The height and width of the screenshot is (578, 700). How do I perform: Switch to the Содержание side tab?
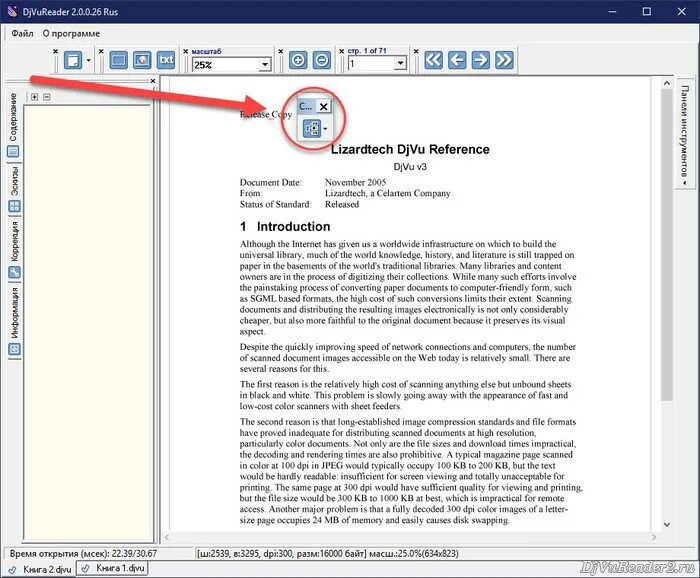(x=13, y=125)
